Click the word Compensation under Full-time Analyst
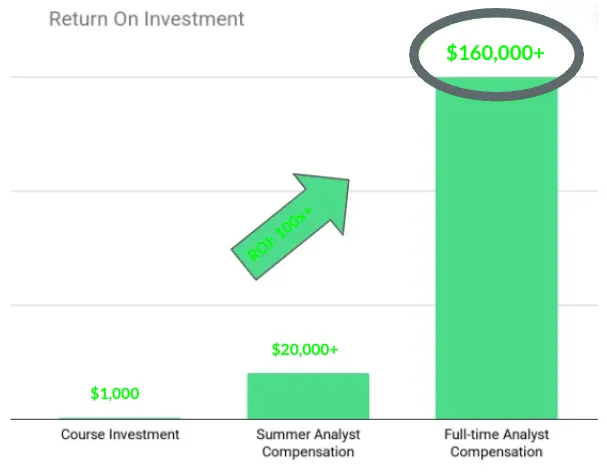Image resolution: width=607 pixels, height=474 pixels. [x=496, y=452]
